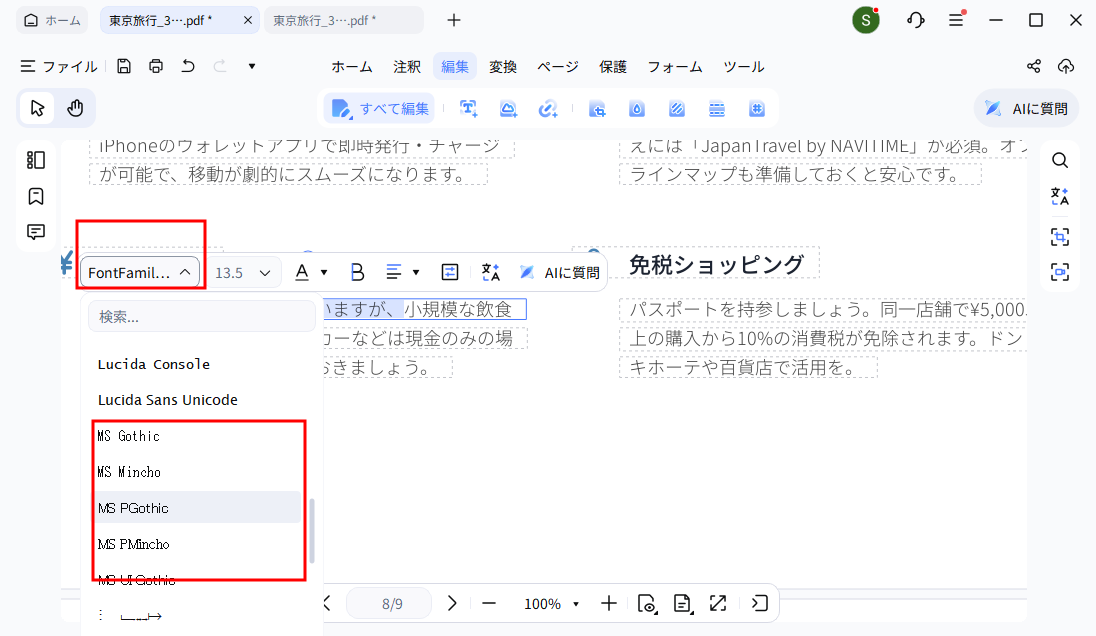Click the line spacing icon
1096x636 pixels.
[x=450, y=272]
